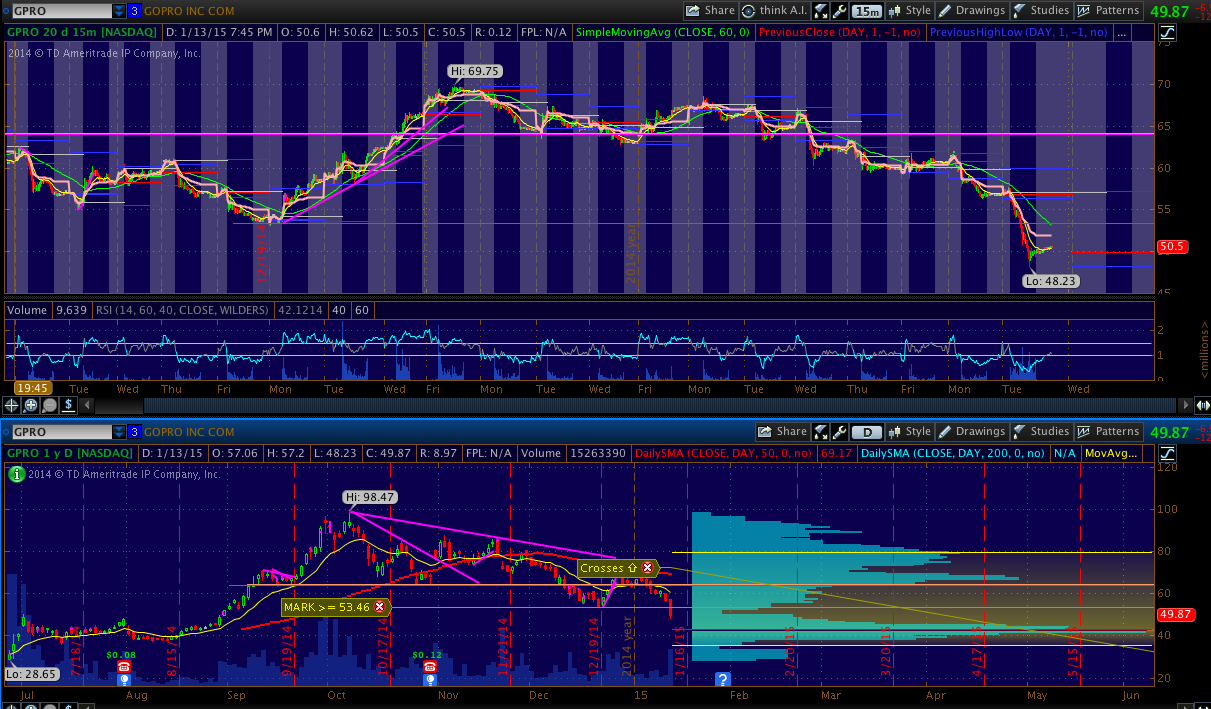
Task: Remove the MARK >= 53.46 alert
Action: tap(379, 607)
